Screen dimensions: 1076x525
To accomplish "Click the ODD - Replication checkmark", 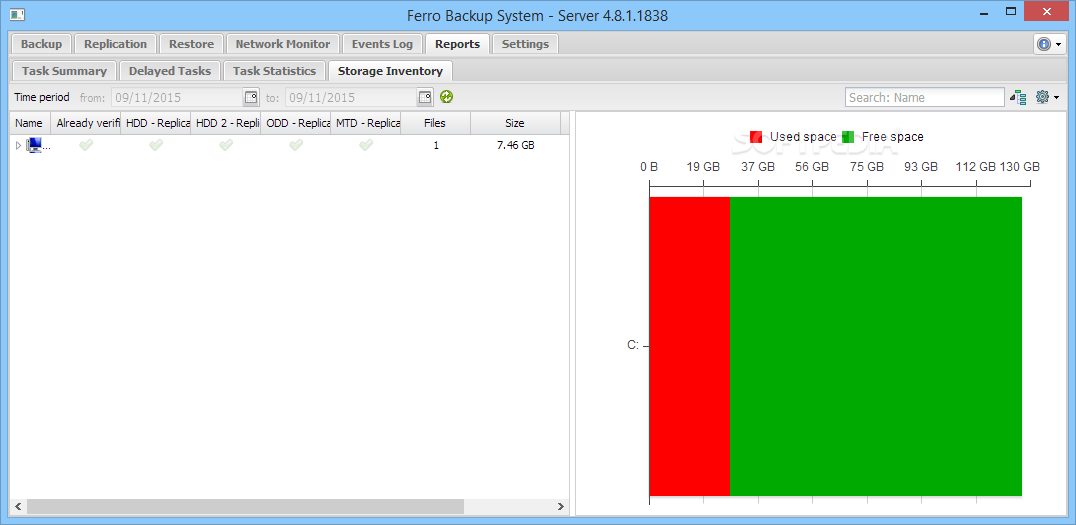I will tap(296, 145).
